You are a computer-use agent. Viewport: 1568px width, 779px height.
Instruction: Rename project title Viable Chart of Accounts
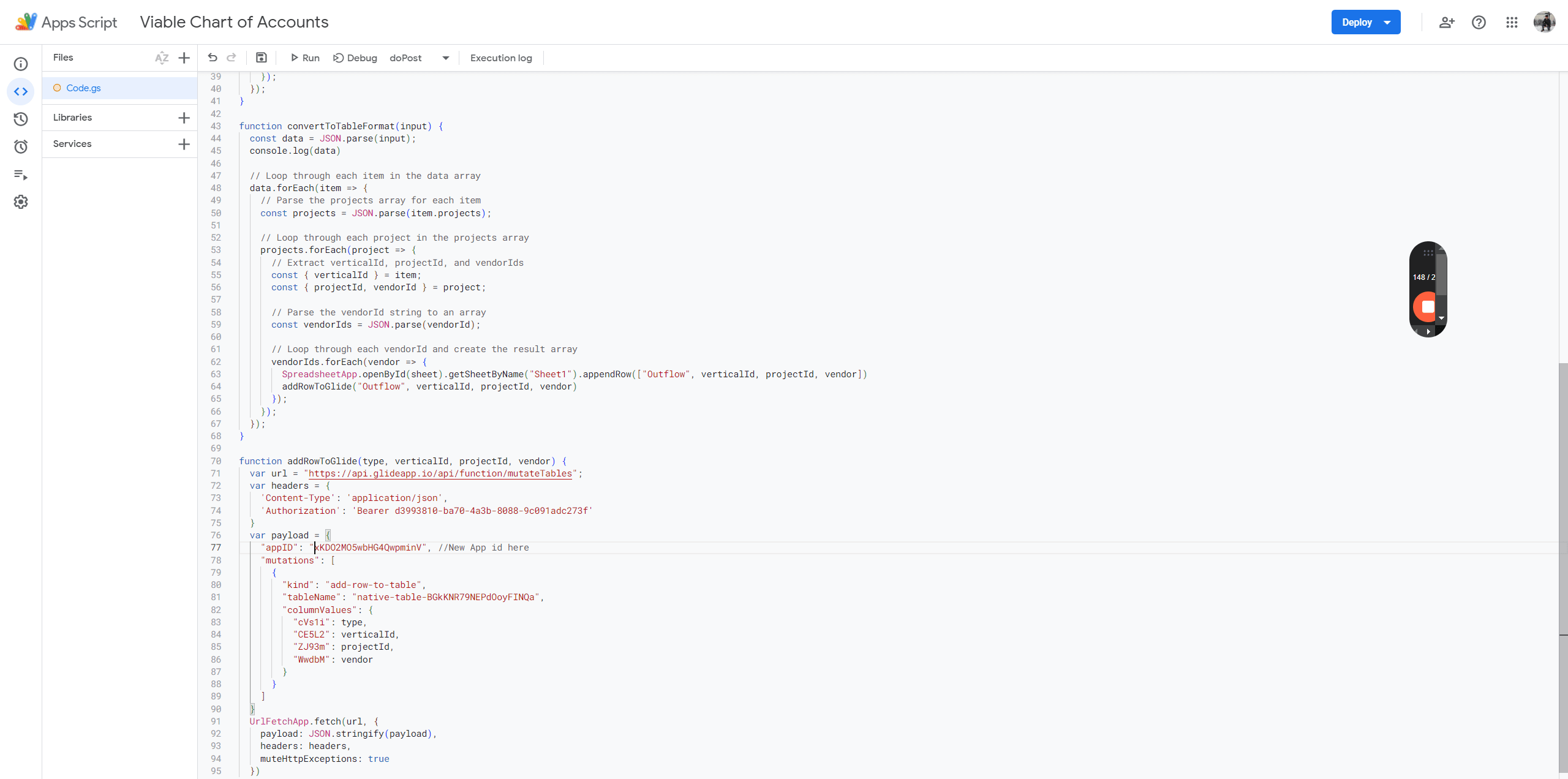click(234, 22)
